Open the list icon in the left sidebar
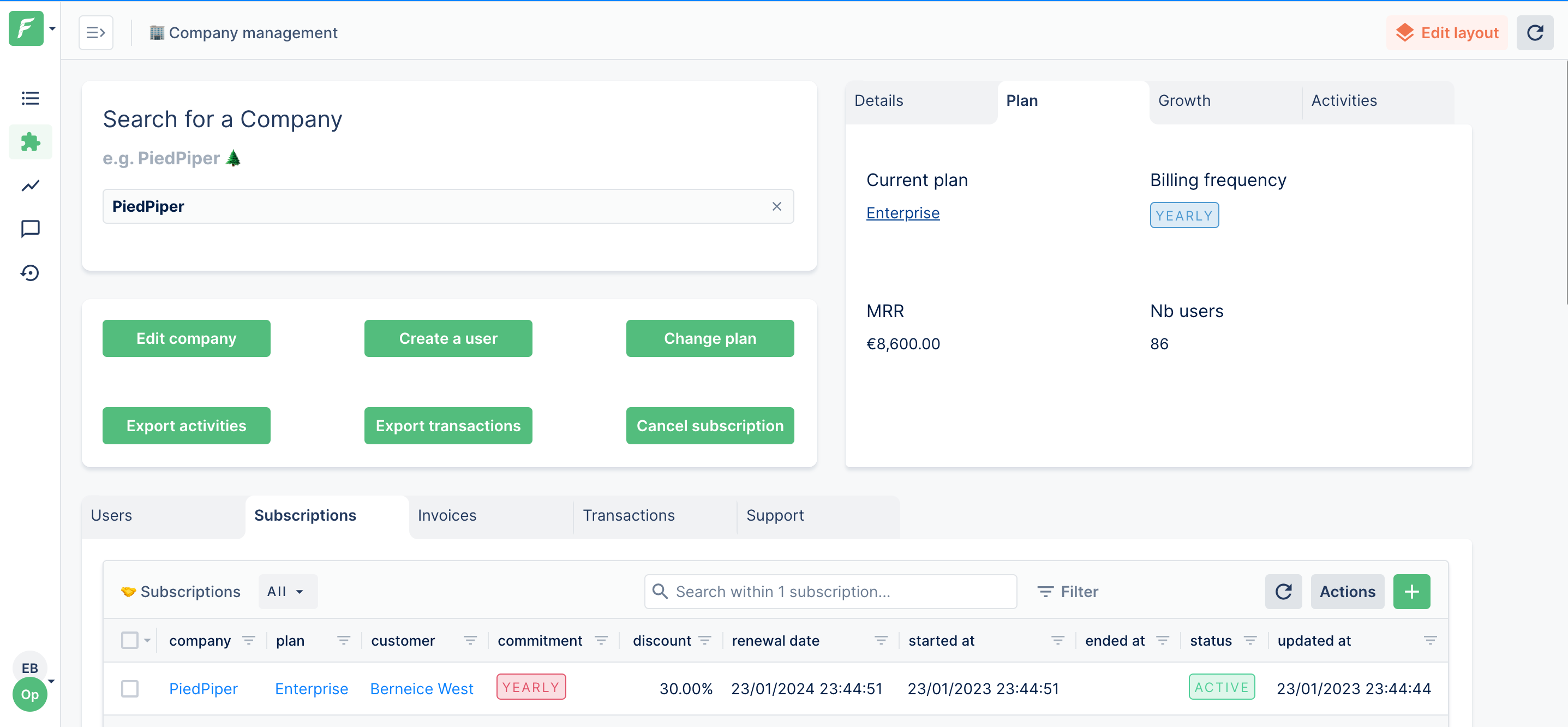Viewport: 1568px width, 727px height. (x=30, y=98)
